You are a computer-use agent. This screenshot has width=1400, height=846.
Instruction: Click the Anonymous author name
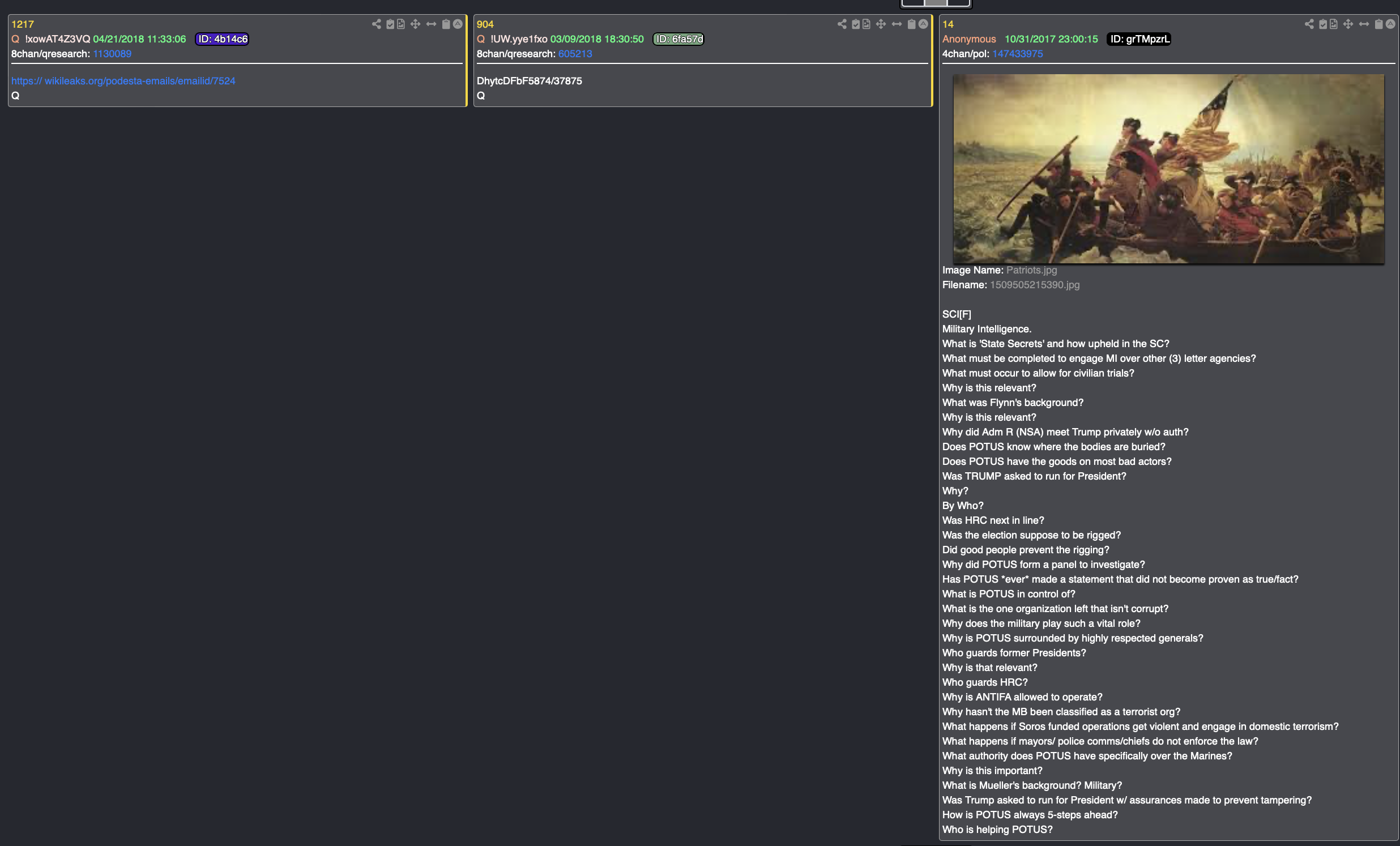pos(969,39)
